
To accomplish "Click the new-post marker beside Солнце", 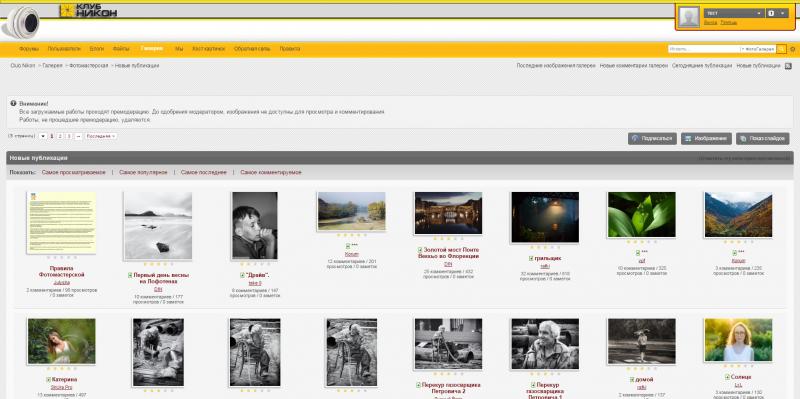I will coord(727,377).
